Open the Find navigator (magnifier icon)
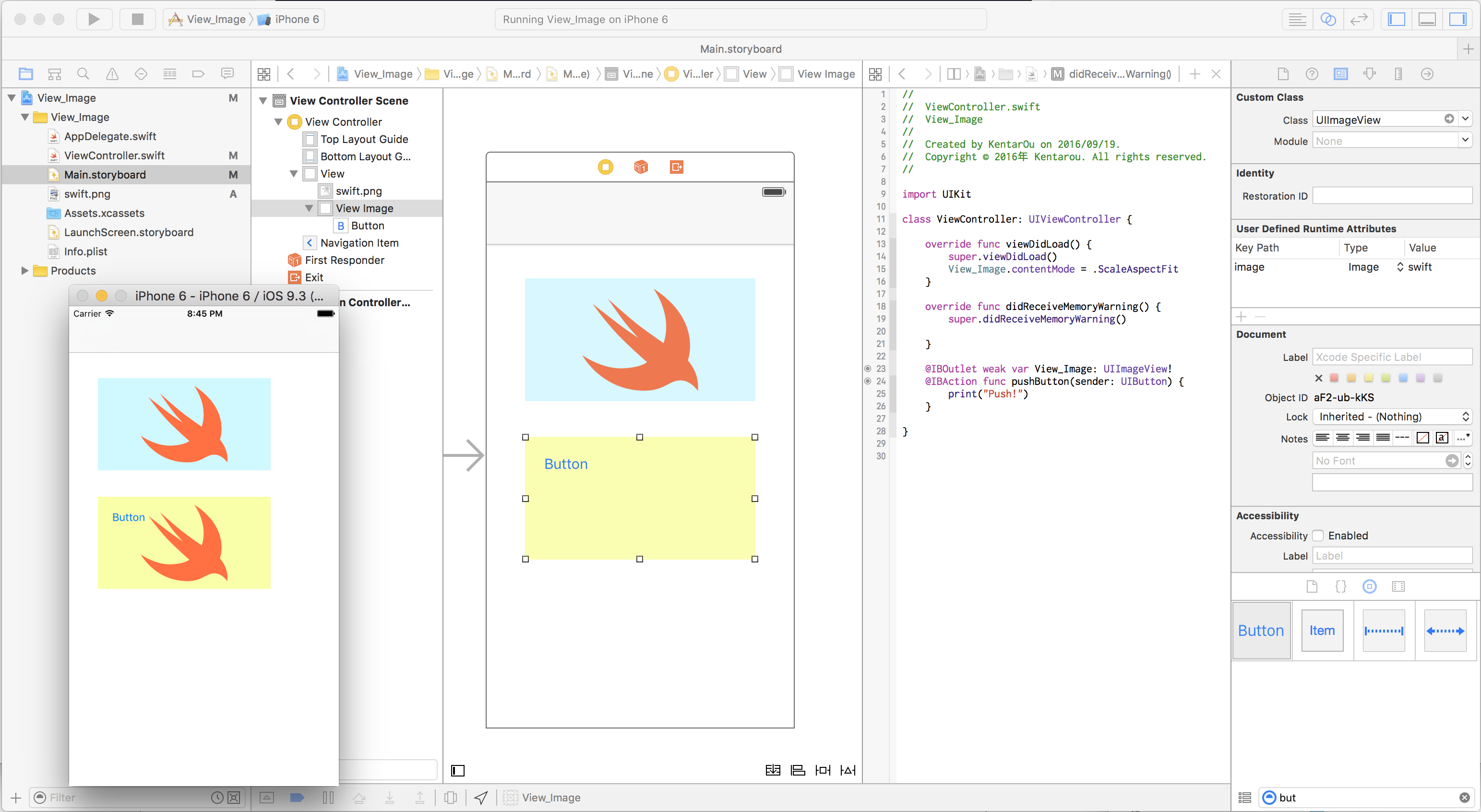 pyautogui.click(x=84, y=73)
